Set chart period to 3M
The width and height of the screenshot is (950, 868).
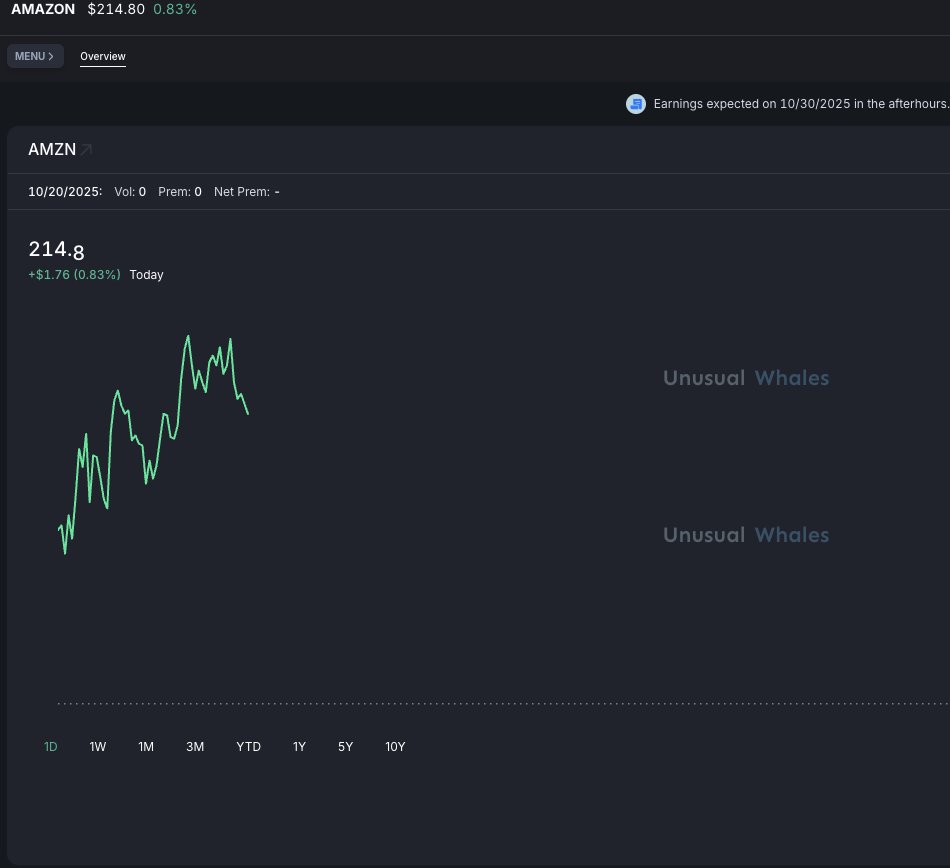click(195, 747)
